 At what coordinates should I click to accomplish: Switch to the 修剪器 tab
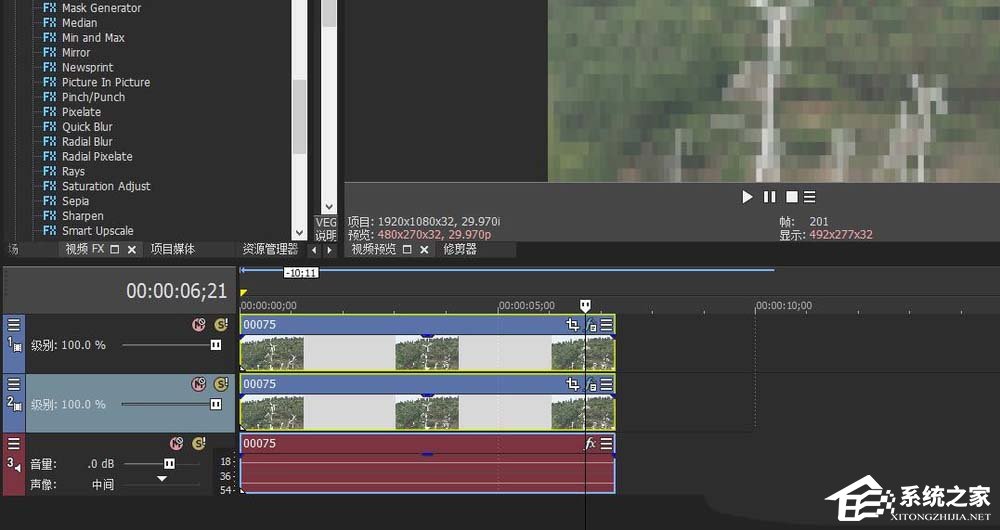click(x=460, y=249)
